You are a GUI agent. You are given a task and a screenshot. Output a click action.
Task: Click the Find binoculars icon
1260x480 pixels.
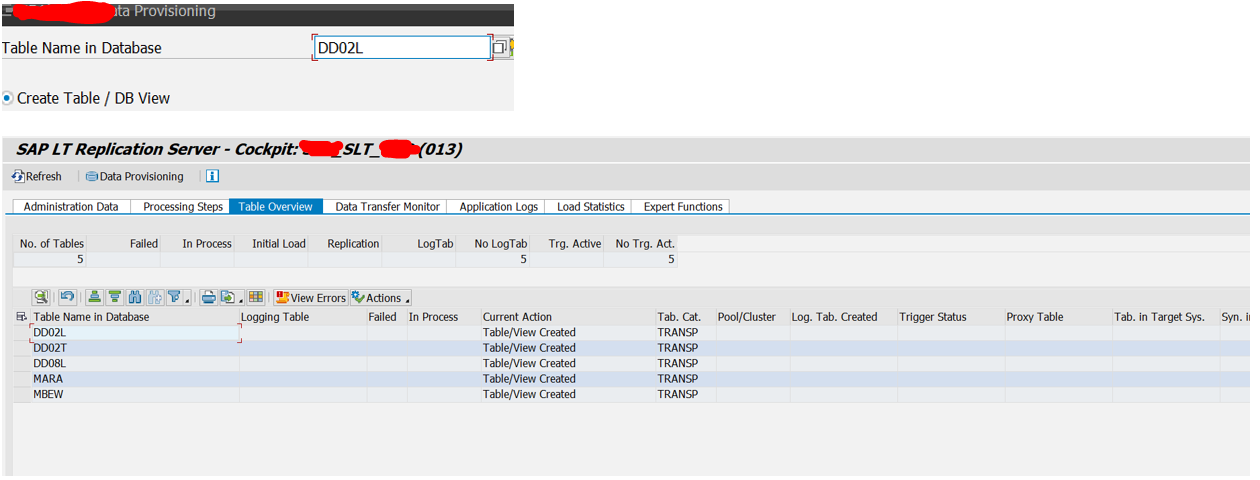(136, 297)
